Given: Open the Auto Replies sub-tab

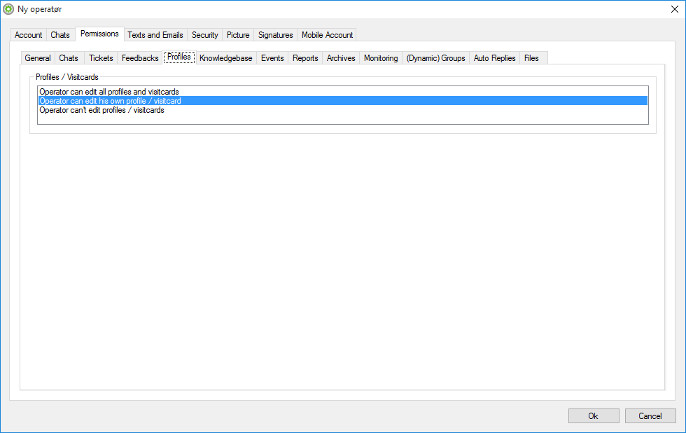Looking at the screenshot, I should [x=494, y=58].
